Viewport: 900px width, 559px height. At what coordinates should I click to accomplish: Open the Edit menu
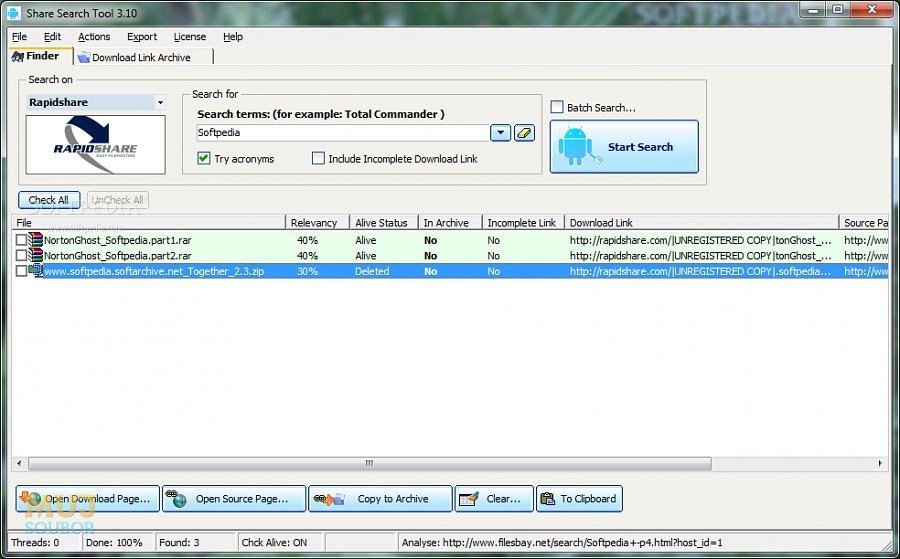click(x=52, y=37)
